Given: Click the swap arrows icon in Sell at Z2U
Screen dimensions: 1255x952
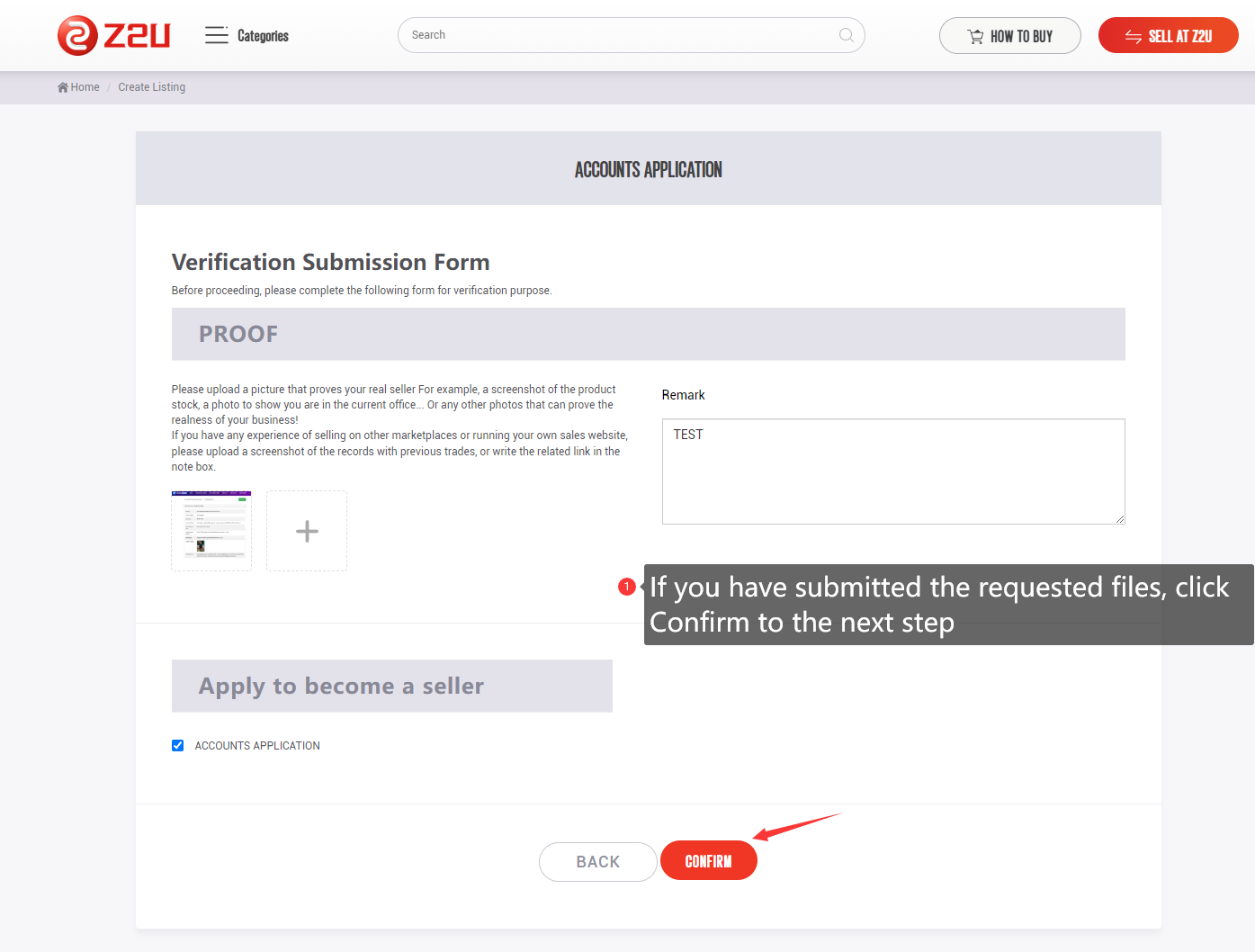Looking at the screenshot, I should pyautogui.click(x=1134, y=37).
